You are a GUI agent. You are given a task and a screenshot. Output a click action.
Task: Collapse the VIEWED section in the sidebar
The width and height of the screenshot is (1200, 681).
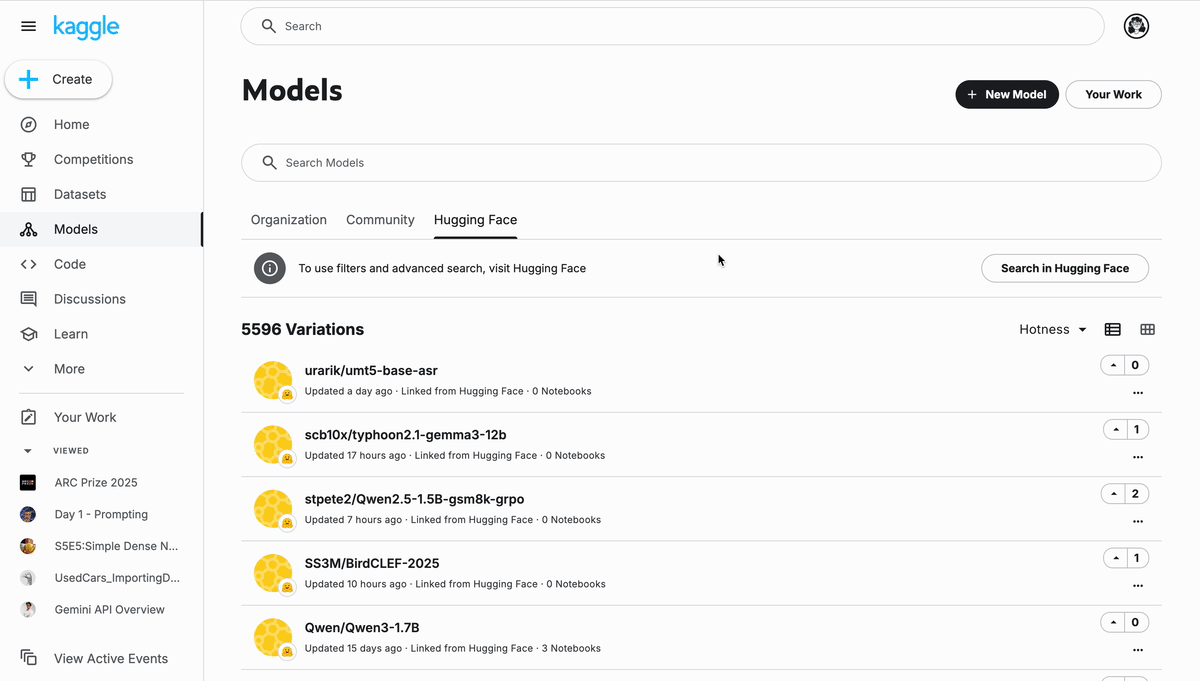tap(28, 450)
